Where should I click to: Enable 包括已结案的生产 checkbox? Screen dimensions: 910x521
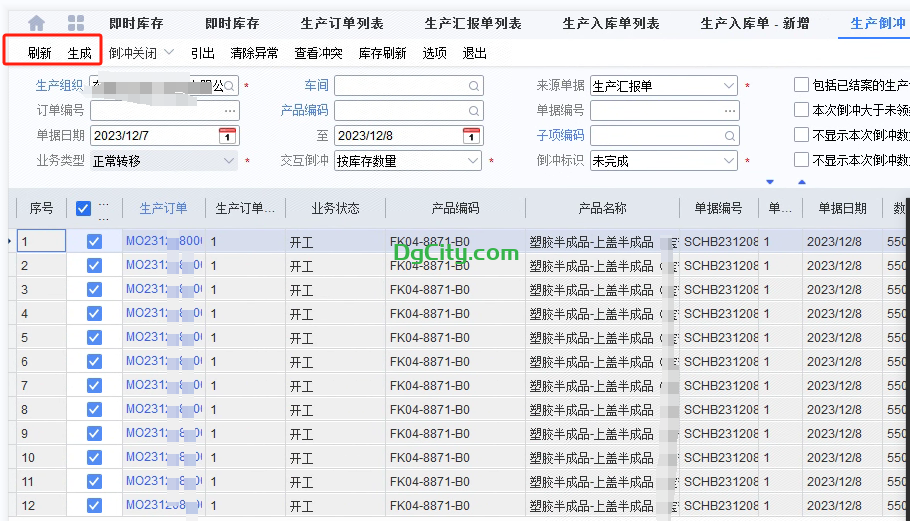(x=801, y=86)
